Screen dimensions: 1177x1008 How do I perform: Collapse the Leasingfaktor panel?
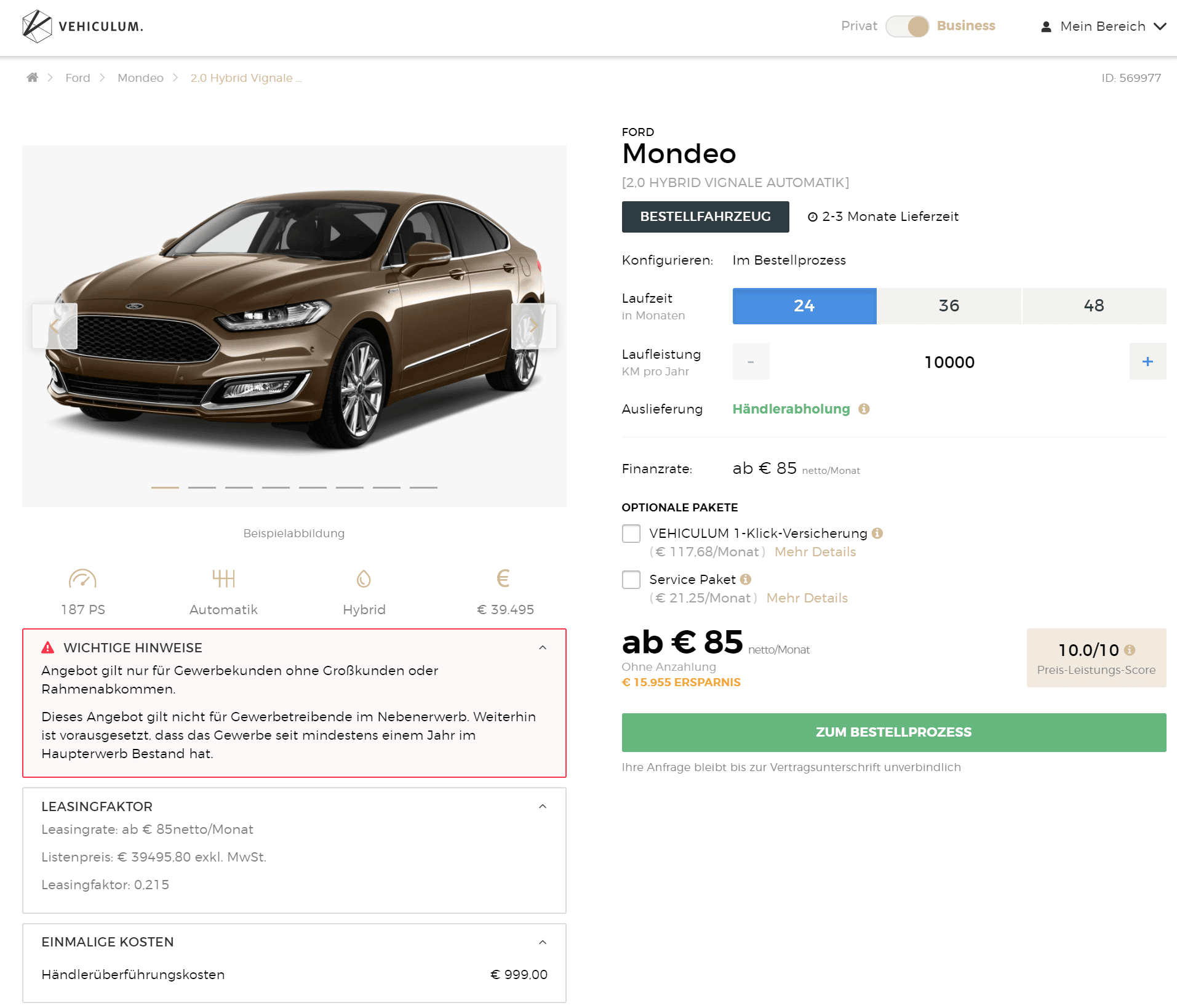point(543,806)
